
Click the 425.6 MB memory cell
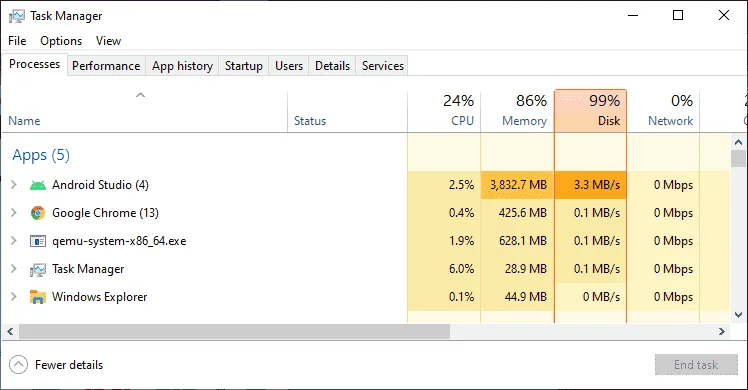[x=517, y=213]
